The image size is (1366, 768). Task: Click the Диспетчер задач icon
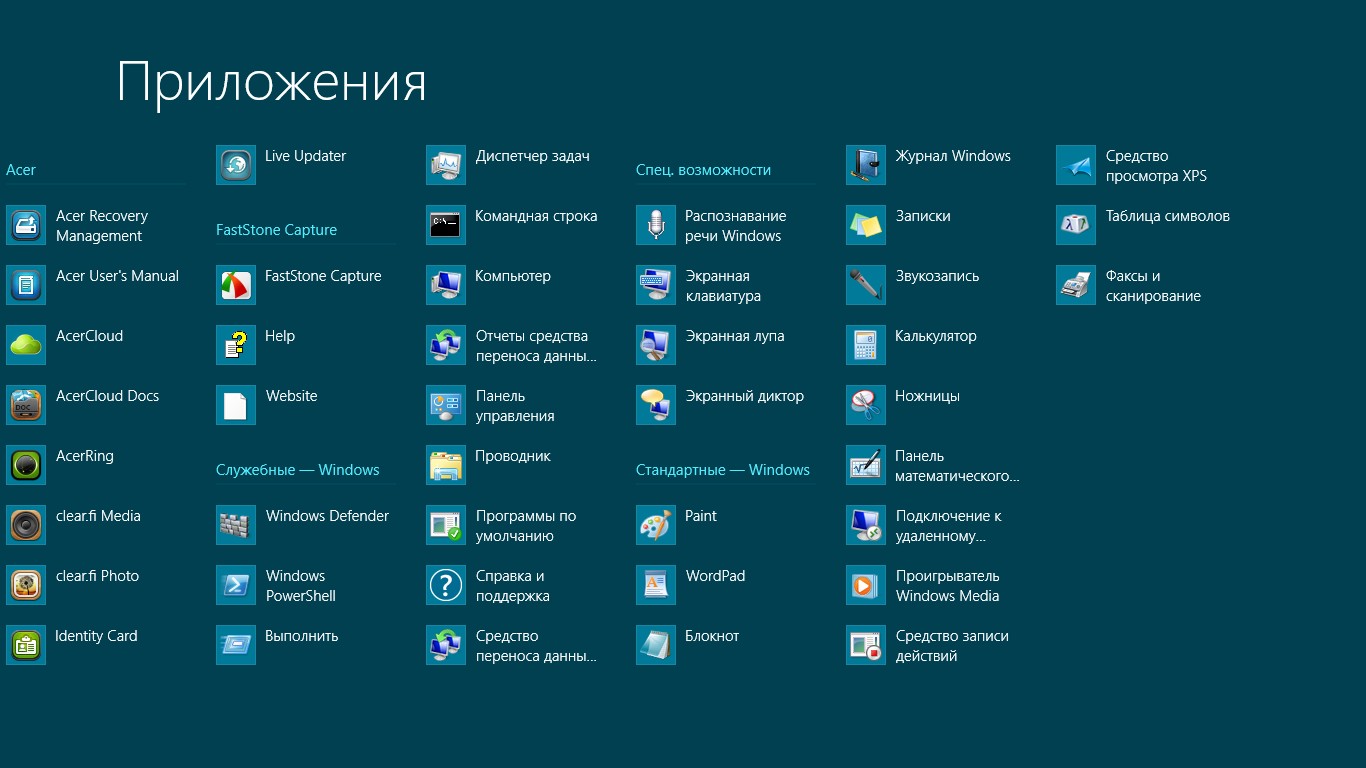point(446,165)
